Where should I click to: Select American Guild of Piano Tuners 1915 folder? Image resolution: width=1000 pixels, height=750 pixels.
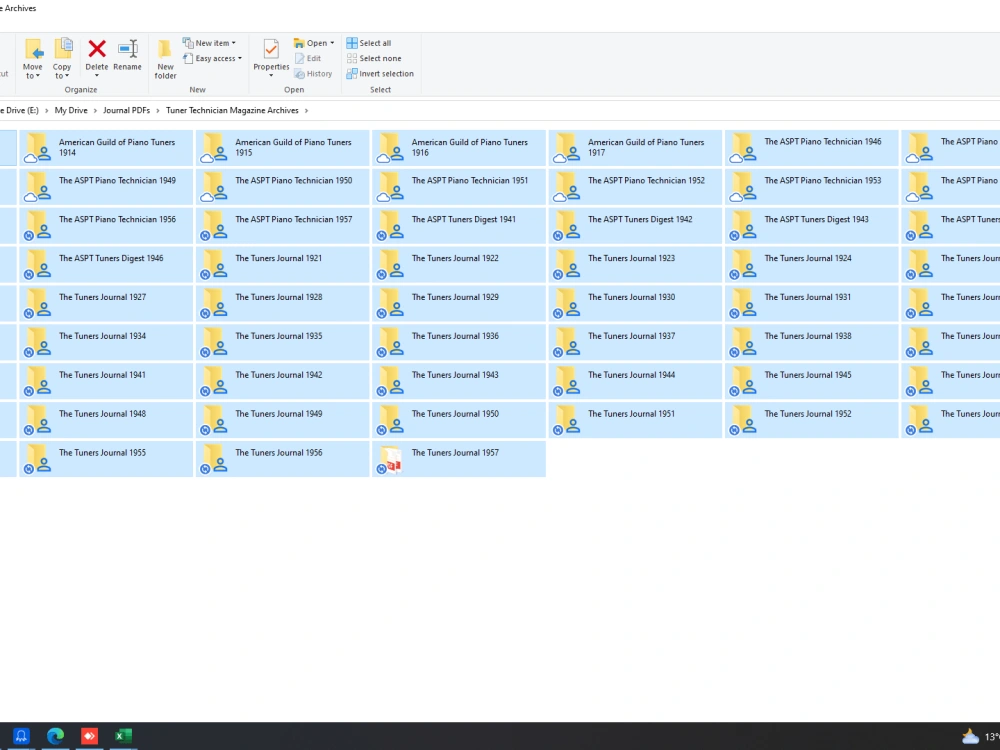coord(283,148)
